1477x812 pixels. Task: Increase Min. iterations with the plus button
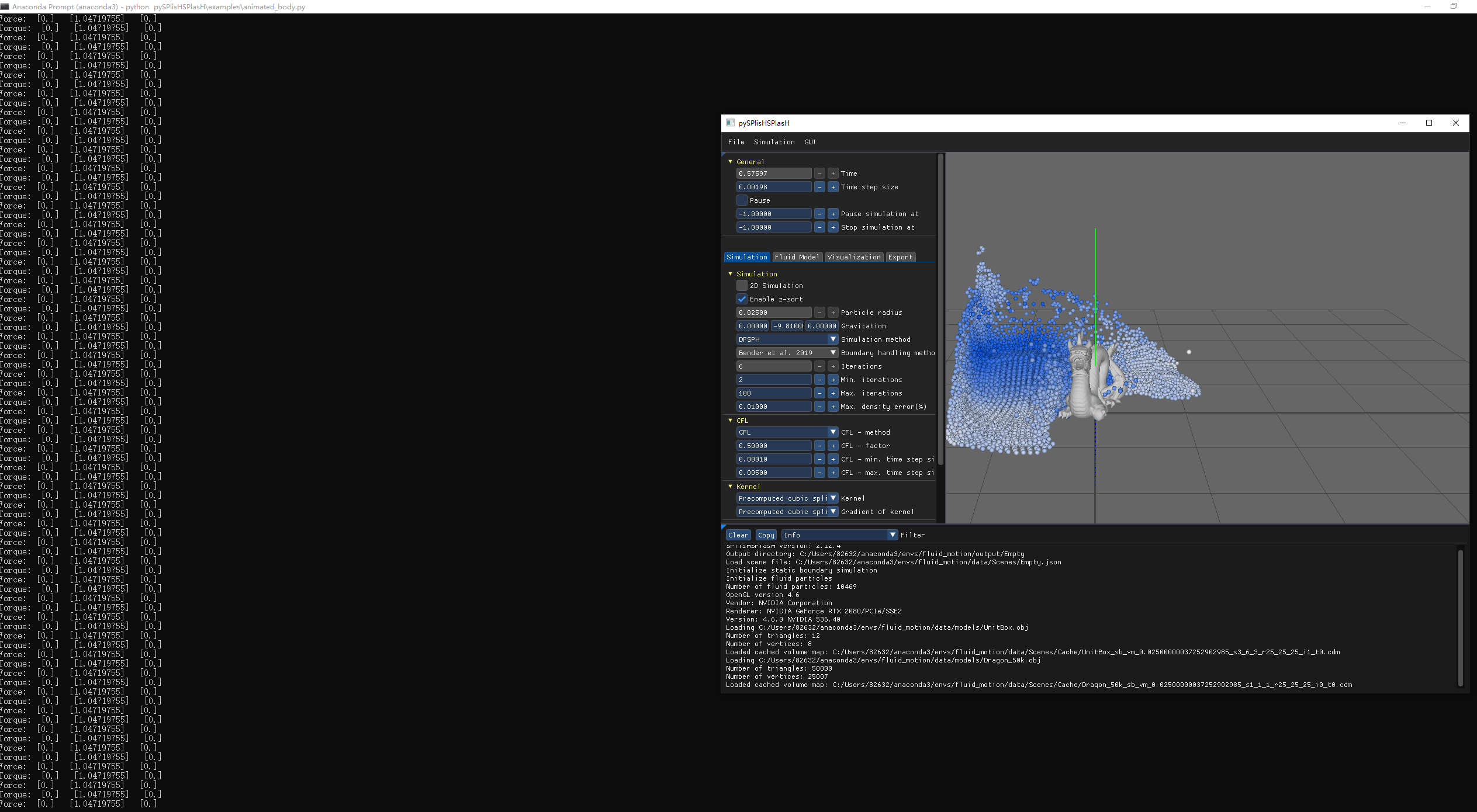pyautogui.click(x=833, y=379)
